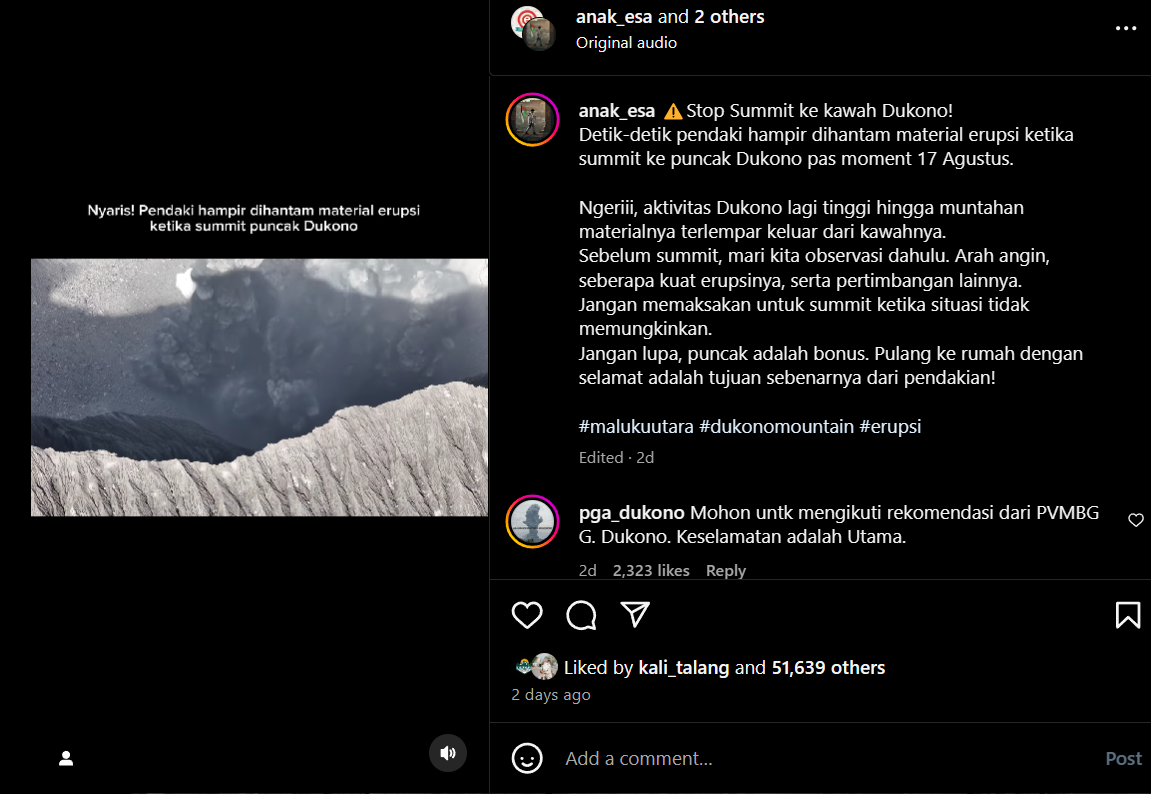Like the pga_dukono comment heart

tap(1136, 520)
